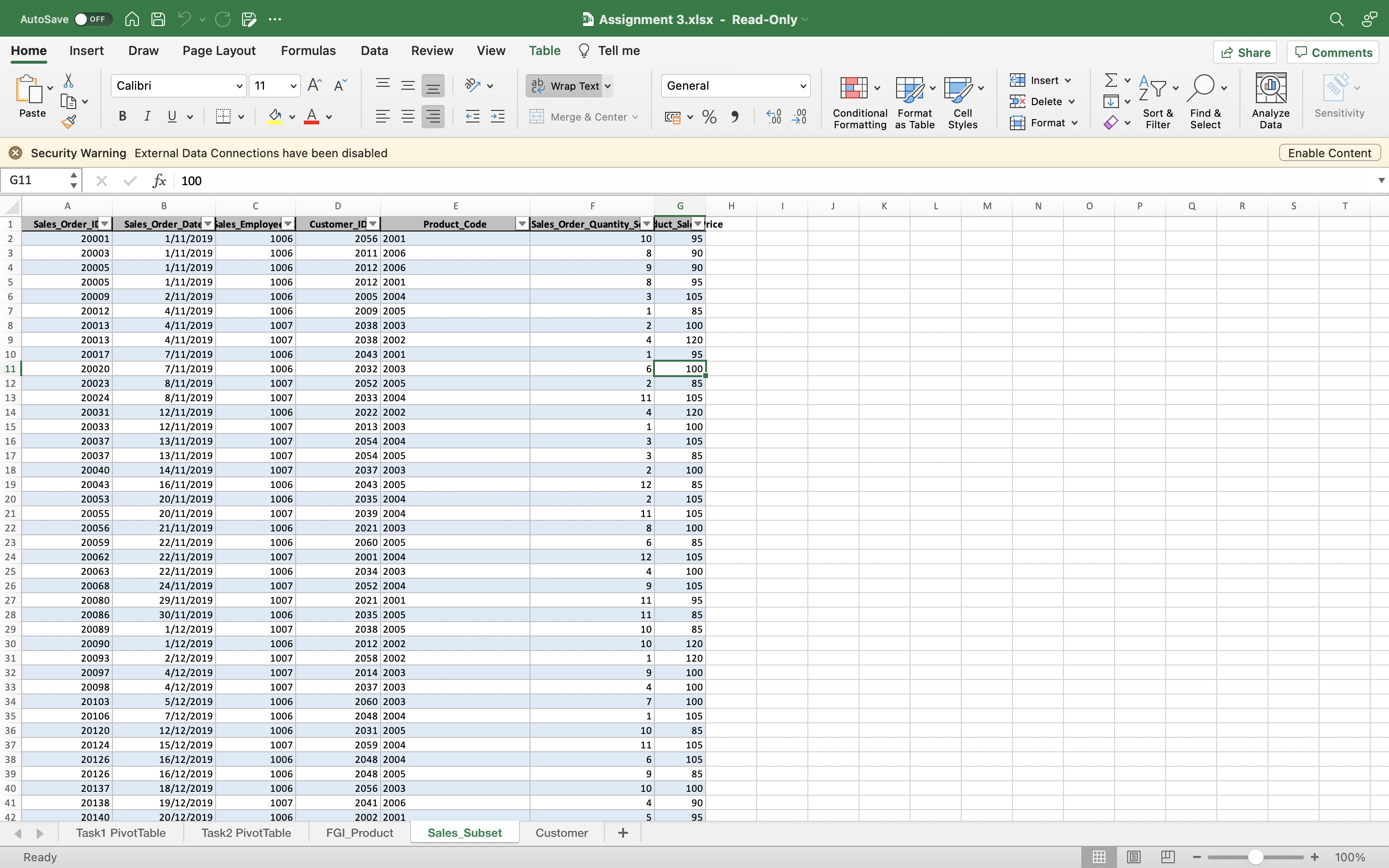
Task: Increase decimal places for the selected cell
Action: pyautogui.click(x=773, y=117)
